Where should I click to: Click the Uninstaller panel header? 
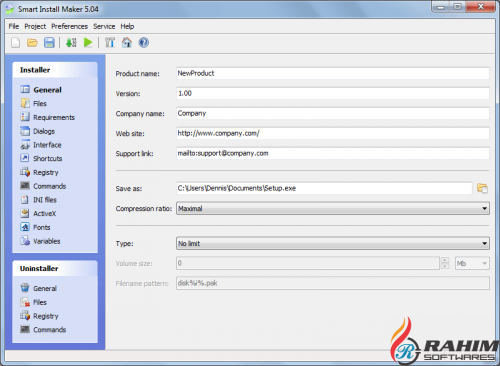(55, 269)
